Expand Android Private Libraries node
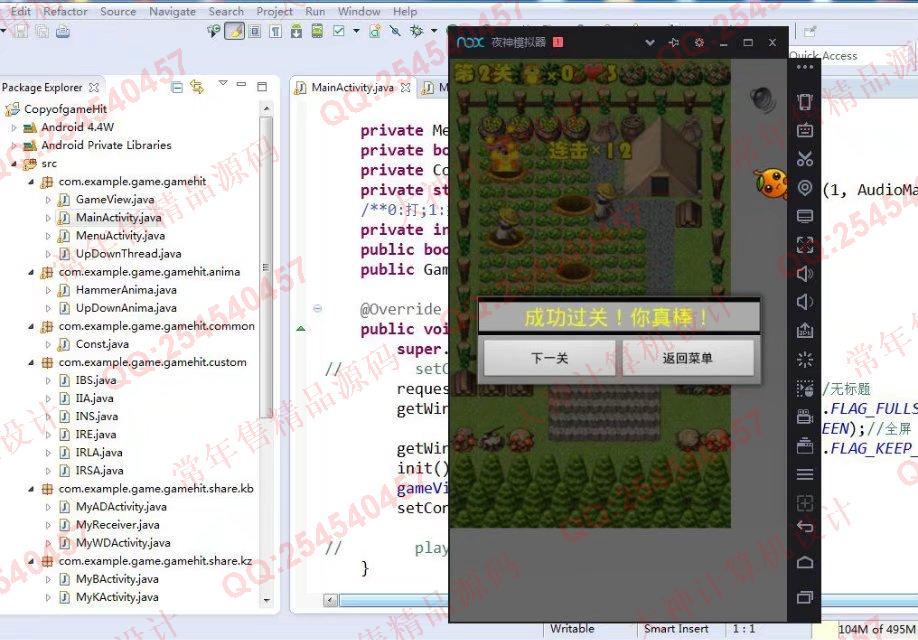The height and width of the screenshot is (640, 918). (14, 145)
